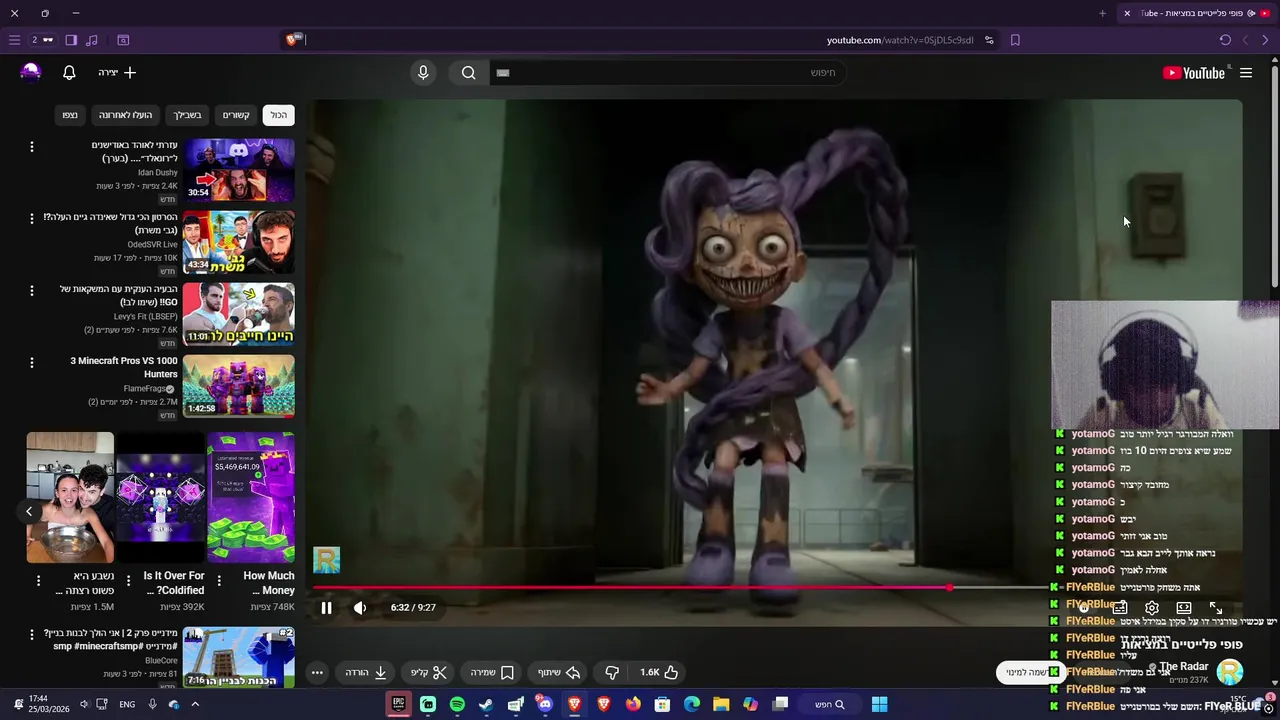Open Epic Games Launcher from the taskbar
Screen dimensions: 1280x720
click(x=398, y=704)
